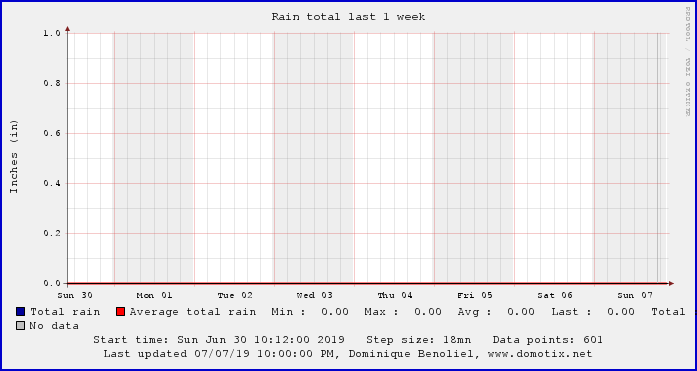Screen dimensions: 697x371
Task: Click the 0.6 y-axis value
Action: [52, 133]
